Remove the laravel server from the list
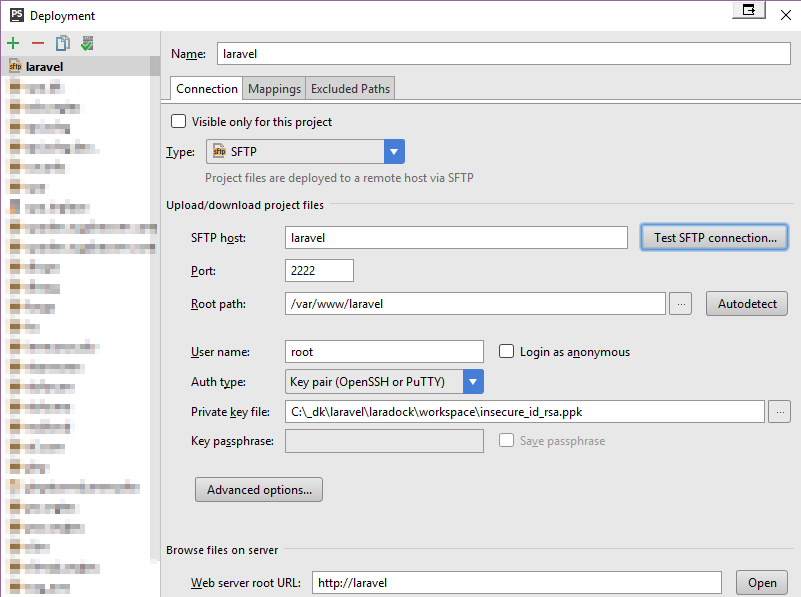 36,43
